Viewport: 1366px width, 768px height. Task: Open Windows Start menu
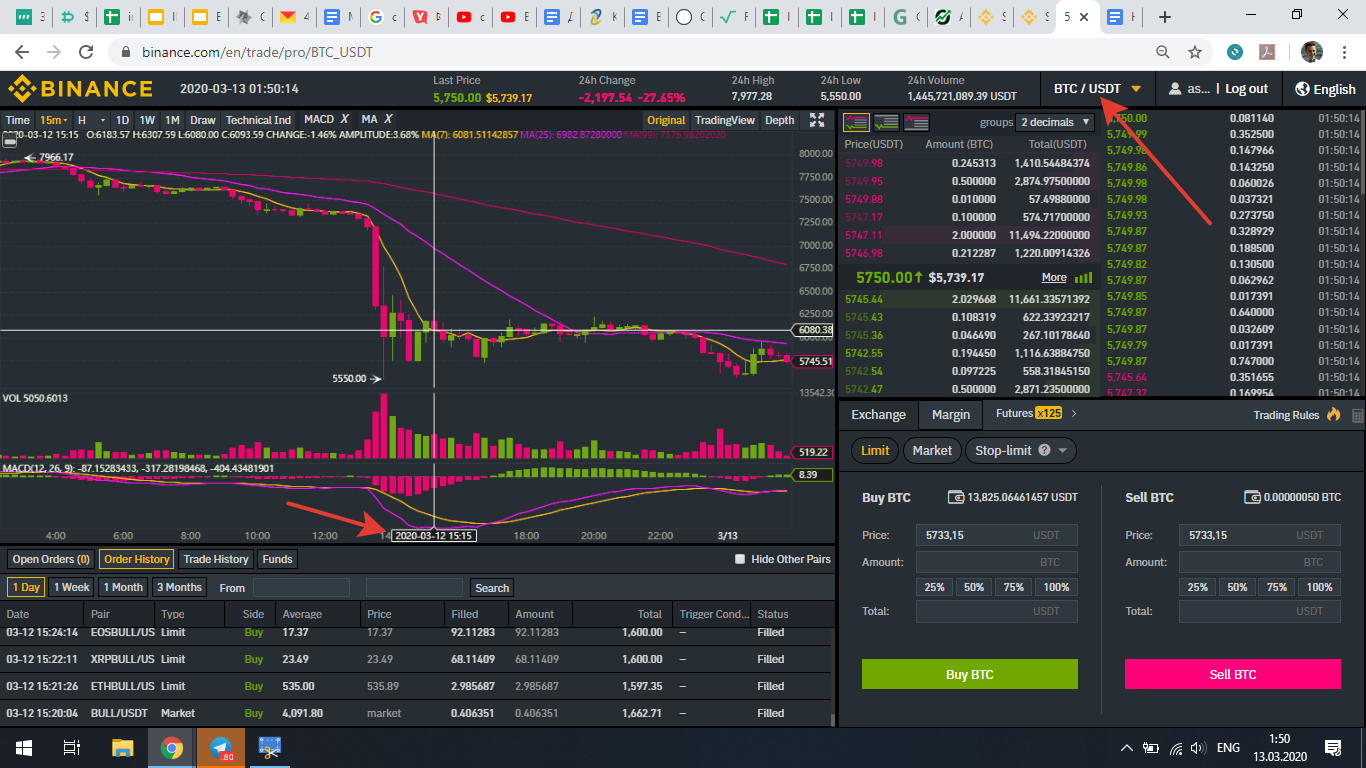point(23,747)
